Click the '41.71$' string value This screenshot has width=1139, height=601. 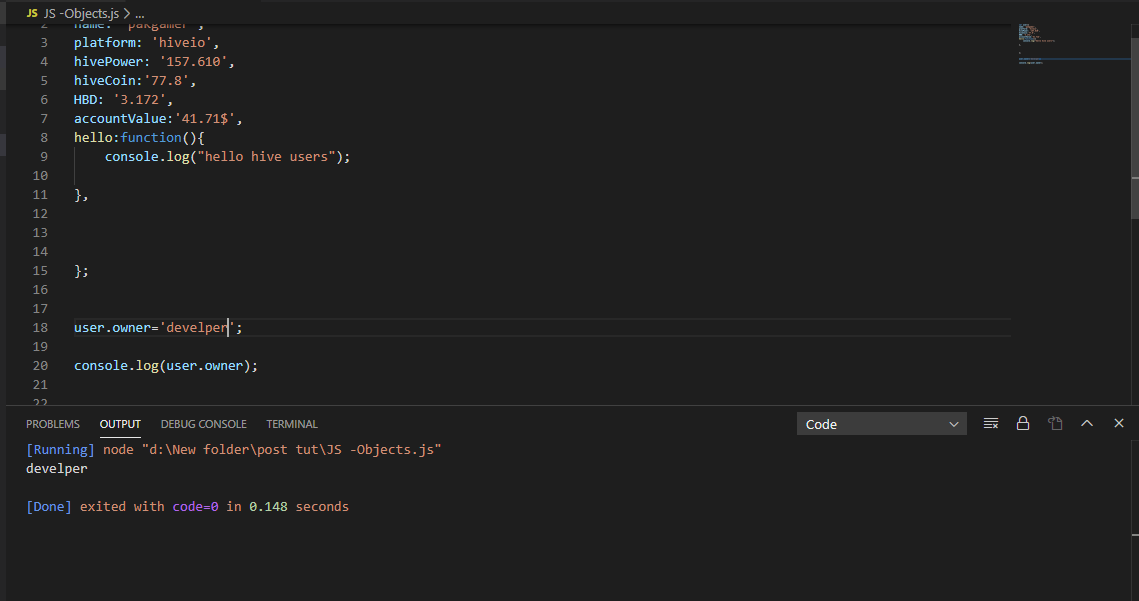tap(205, 118)
